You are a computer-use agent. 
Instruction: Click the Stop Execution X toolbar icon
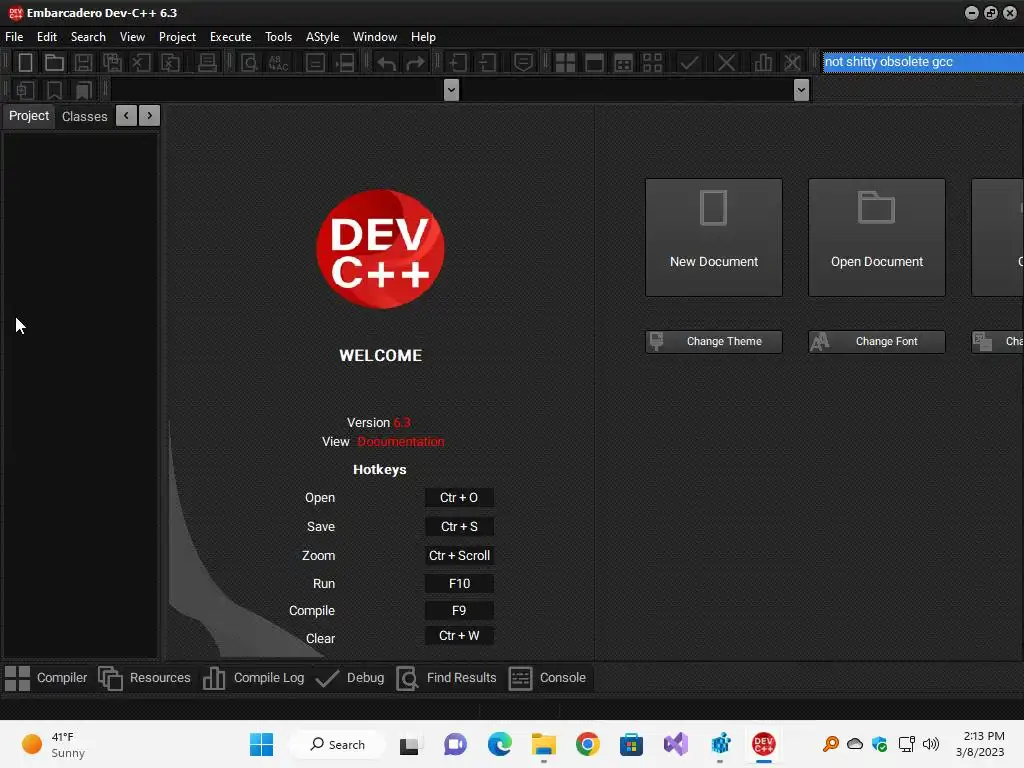pos(726,63)
